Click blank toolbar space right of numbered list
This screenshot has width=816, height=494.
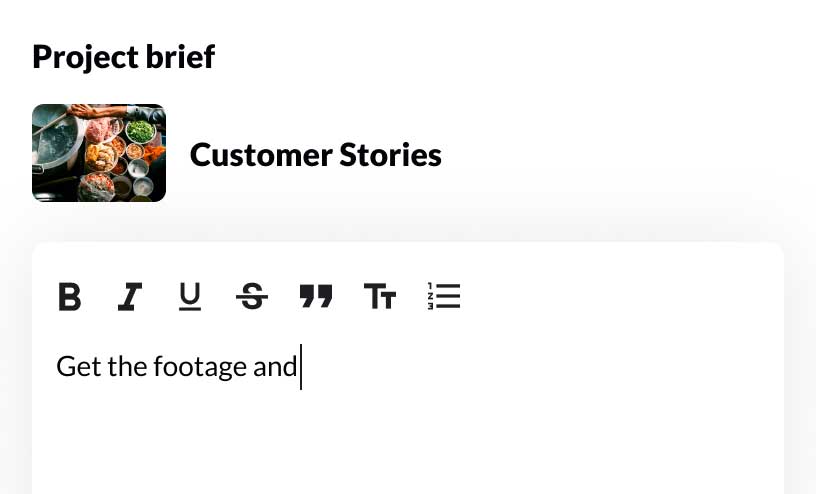click(620, 297)
